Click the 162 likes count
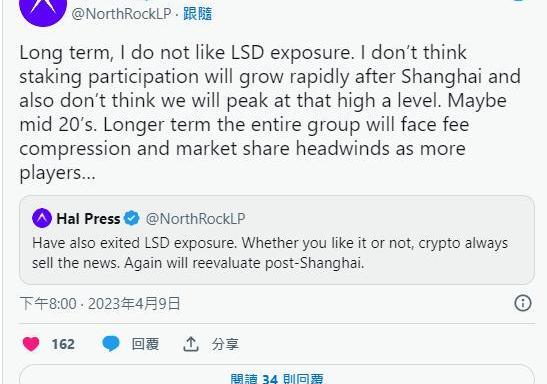This screenshot has width=547, height=384. (x=63, y=344)
